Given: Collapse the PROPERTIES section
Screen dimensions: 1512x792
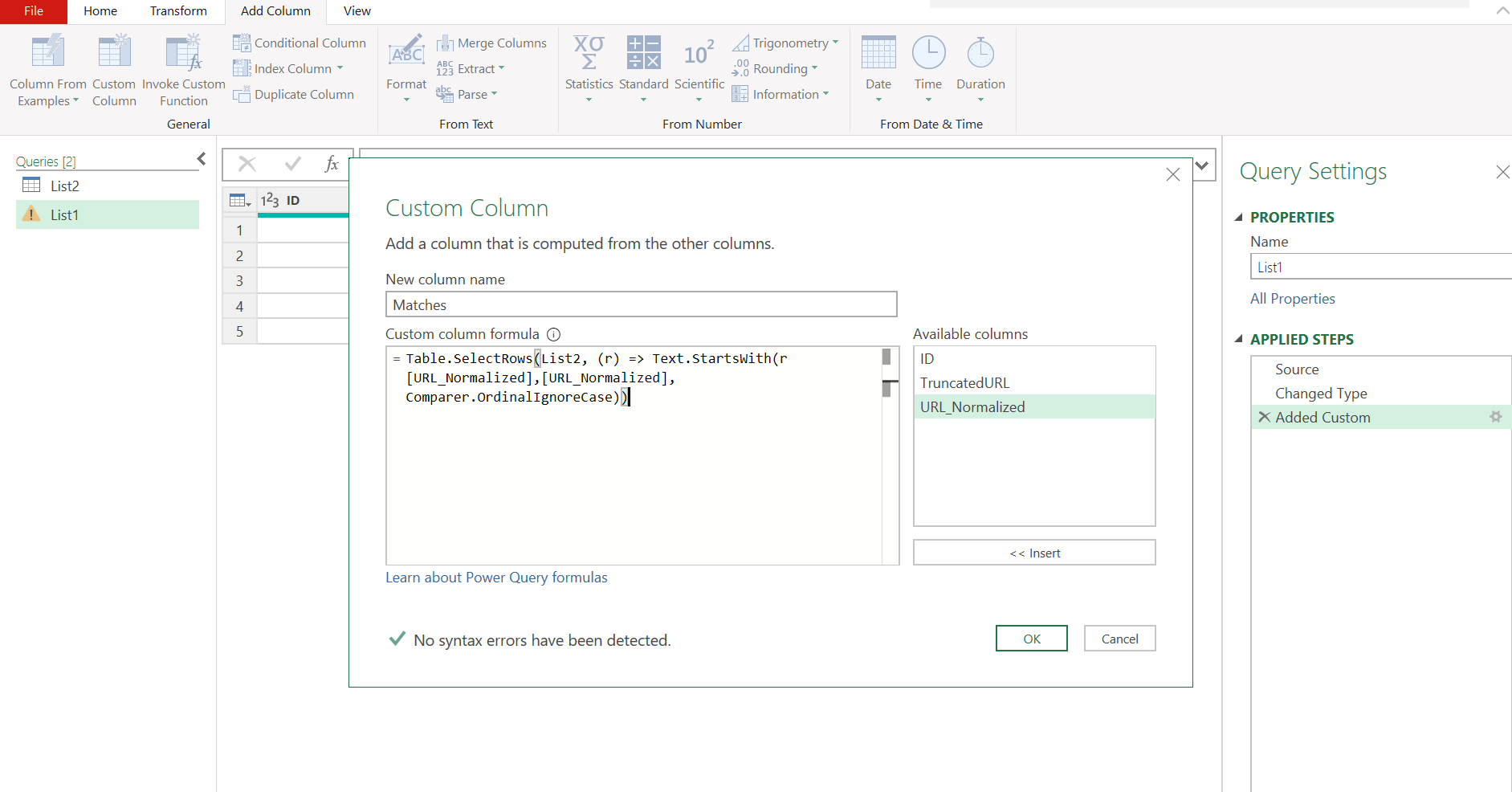Looking at the screenshot, I should coord(1238,217).
